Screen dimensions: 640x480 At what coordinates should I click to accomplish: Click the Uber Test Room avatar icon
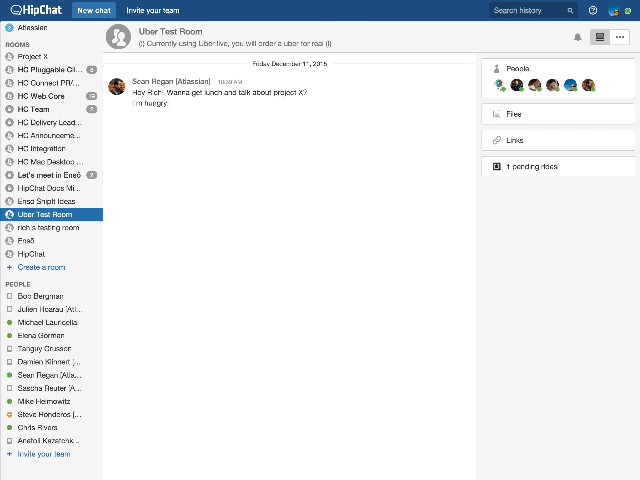click(119, 37)
